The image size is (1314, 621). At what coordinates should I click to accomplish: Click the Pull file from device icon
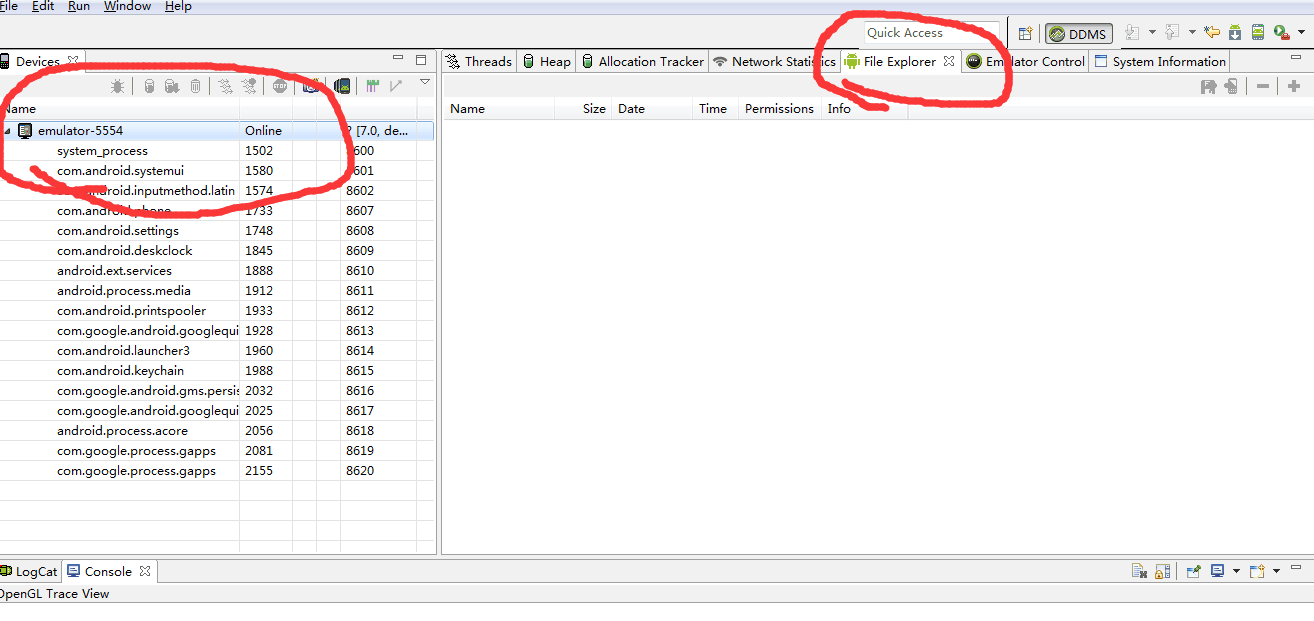point(1209,87)
